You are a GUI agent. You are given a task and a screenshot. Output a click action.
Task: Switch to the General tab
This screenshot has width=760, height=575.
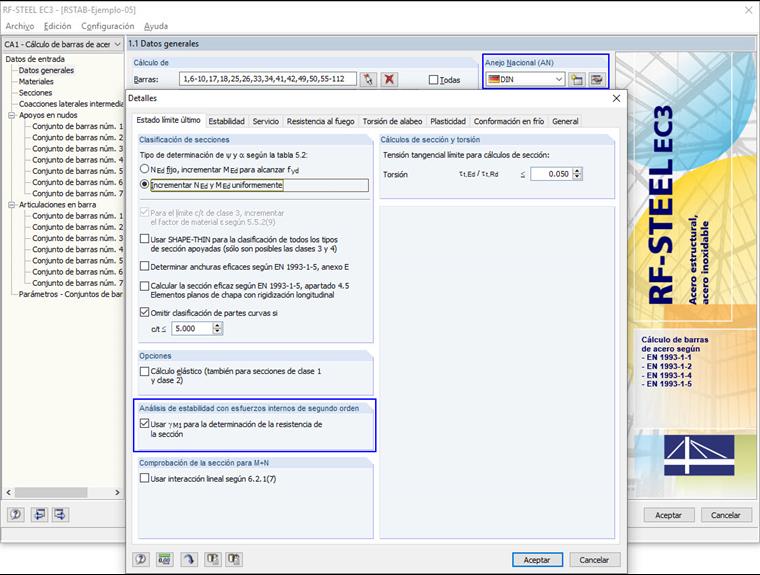pos(565,121)
